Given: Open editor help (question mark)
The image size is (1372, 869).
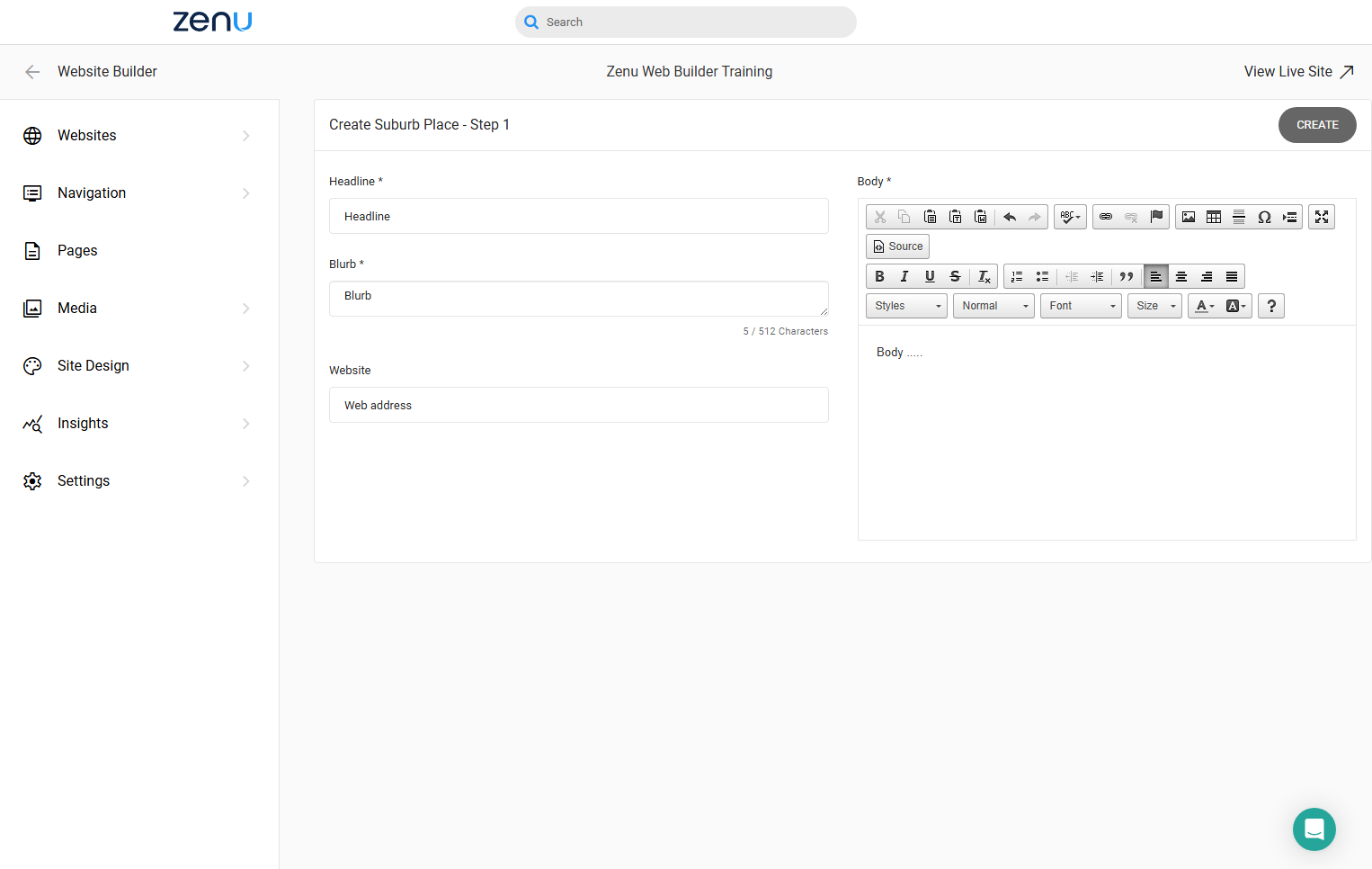Looking at the screenshot, I should 1271,306.
